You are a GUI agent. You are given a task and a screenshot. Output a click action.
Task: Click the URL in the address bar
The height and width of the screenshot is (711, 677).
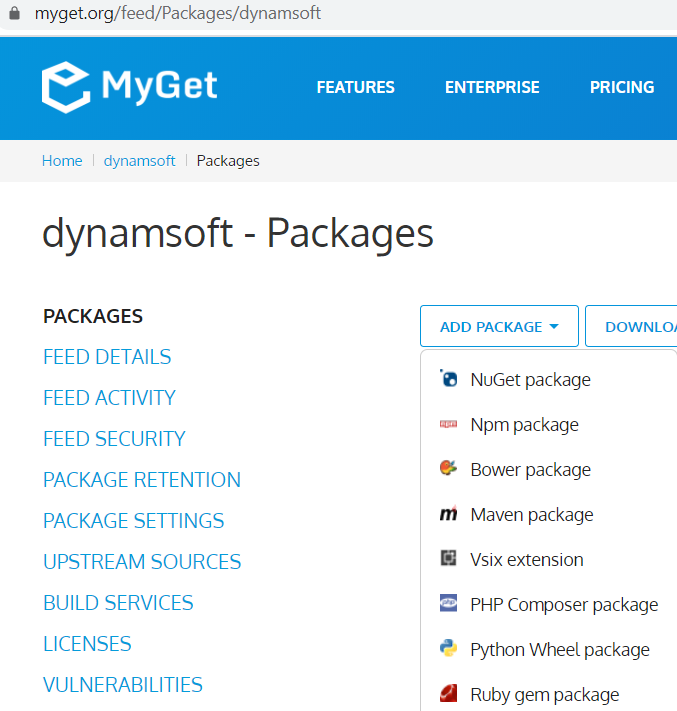(178, 15)
